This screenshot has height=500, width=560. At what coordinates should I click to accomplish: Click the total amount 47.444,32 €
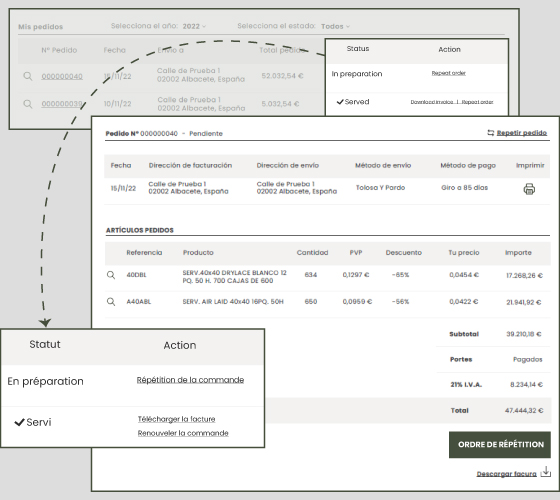[x=524, y=411]
